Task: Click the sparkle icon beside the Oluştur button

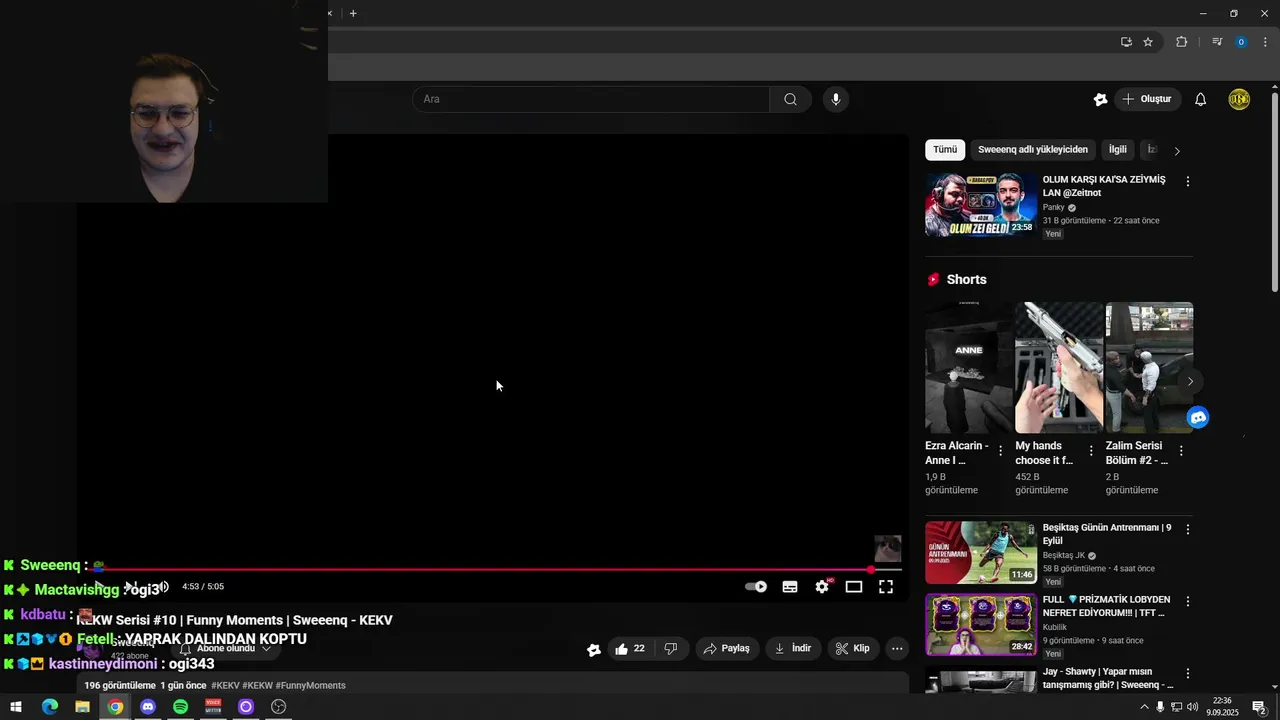Action: (1100, 99)
